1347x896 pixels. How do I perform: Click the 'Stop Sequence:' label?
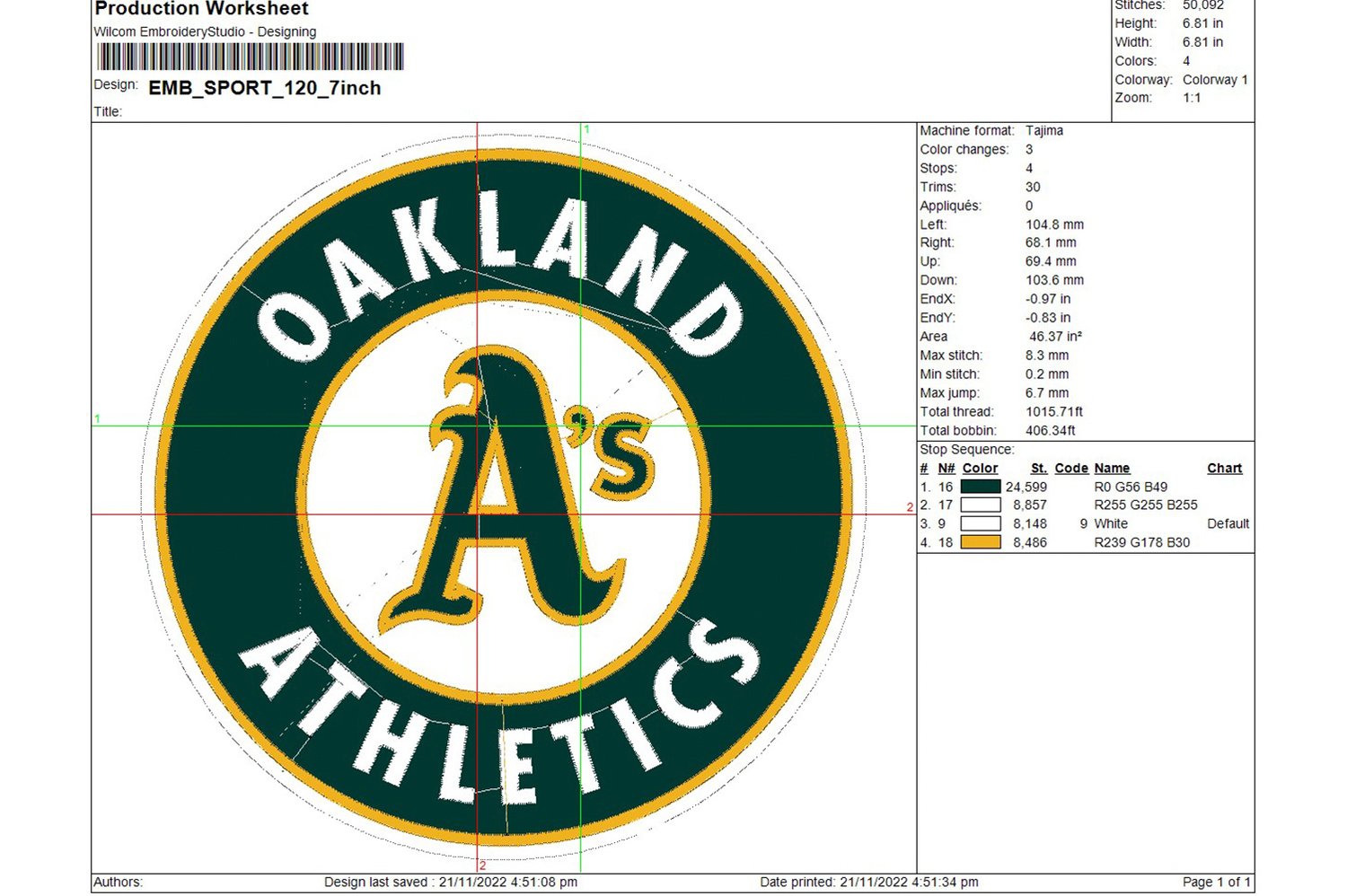pos(967,449)
